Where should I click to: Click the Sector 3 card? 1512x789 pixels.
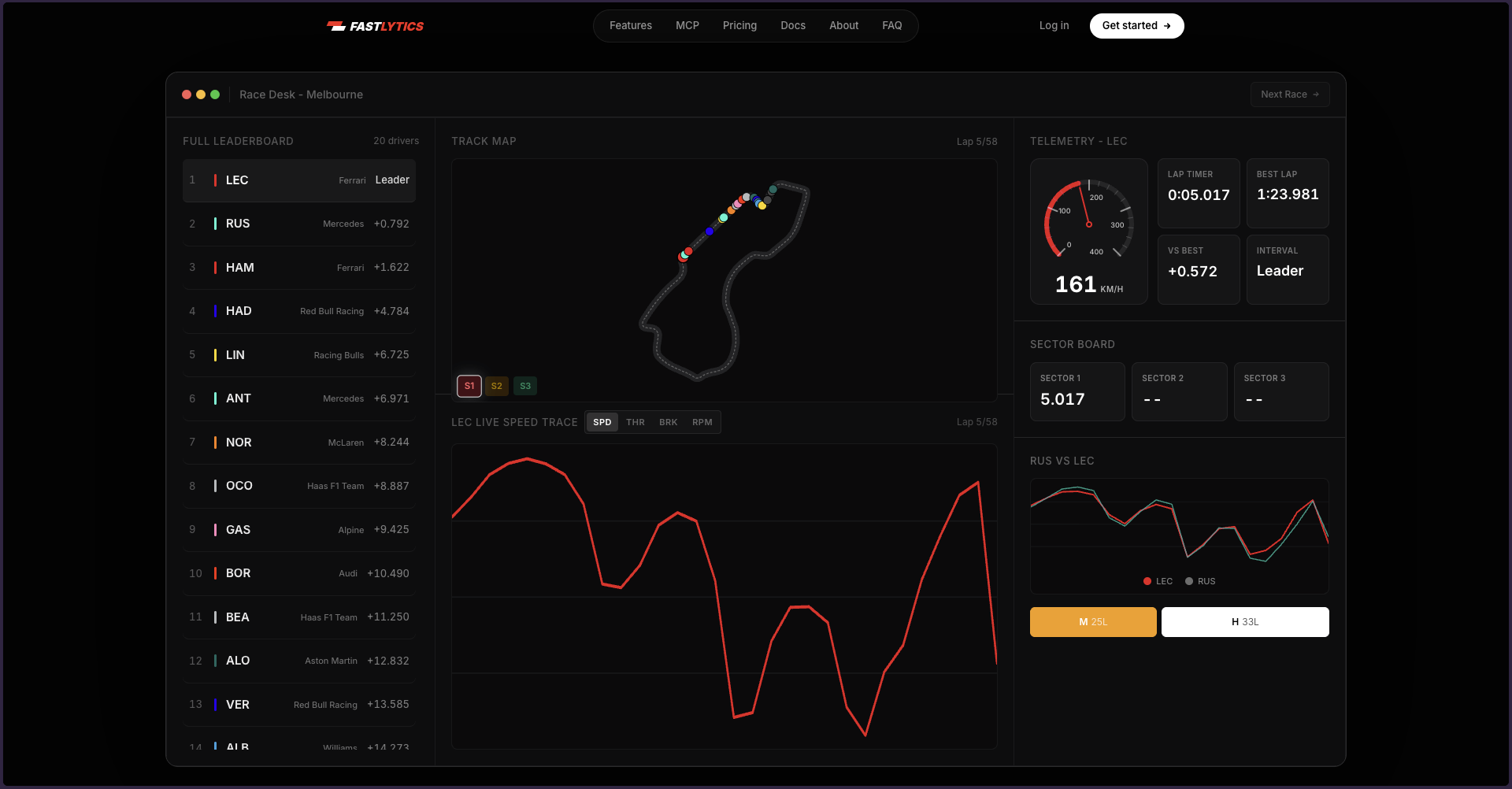[1281, 391]
